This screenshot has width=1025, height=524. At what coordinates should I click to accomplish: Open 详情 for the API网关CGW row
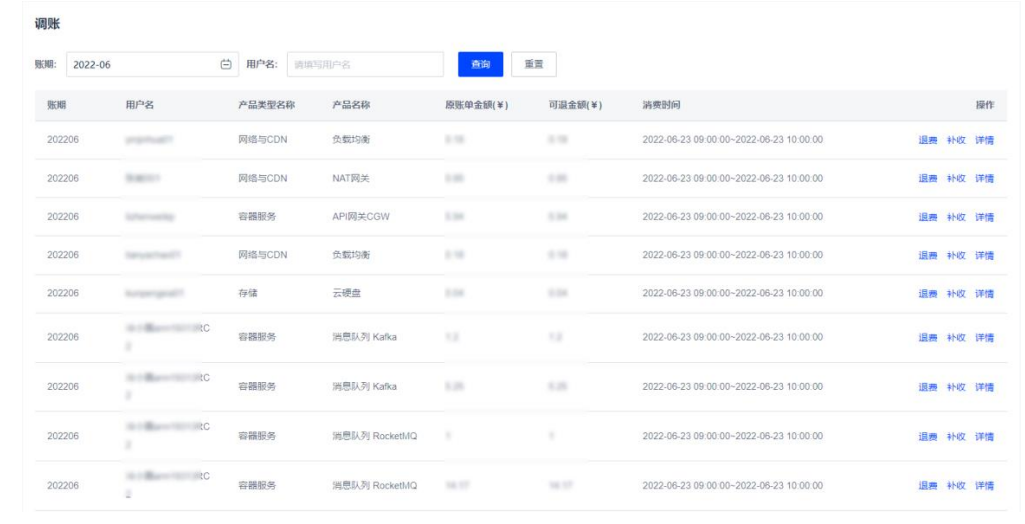coord(984,217)
